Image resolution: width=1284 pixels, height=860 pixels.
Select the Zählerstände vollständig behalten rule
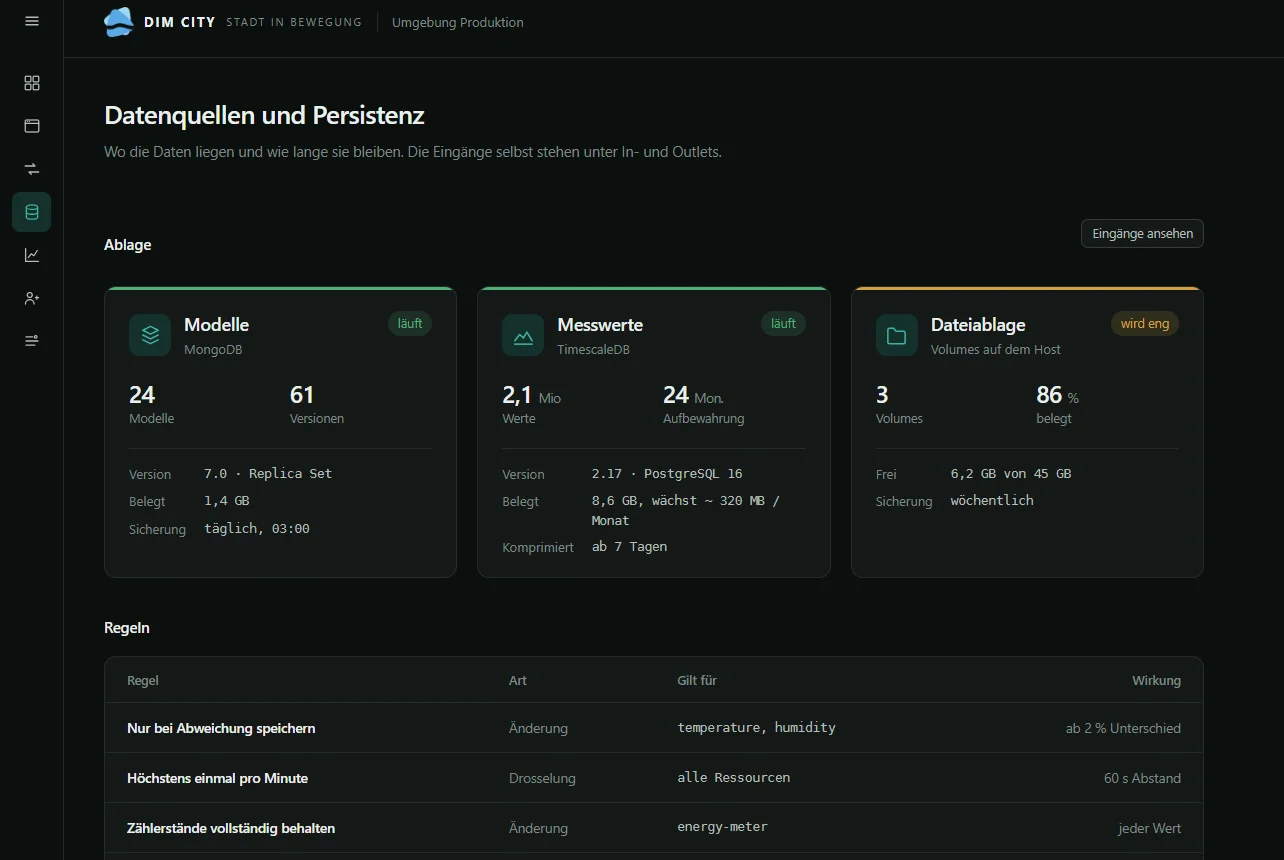653,828
